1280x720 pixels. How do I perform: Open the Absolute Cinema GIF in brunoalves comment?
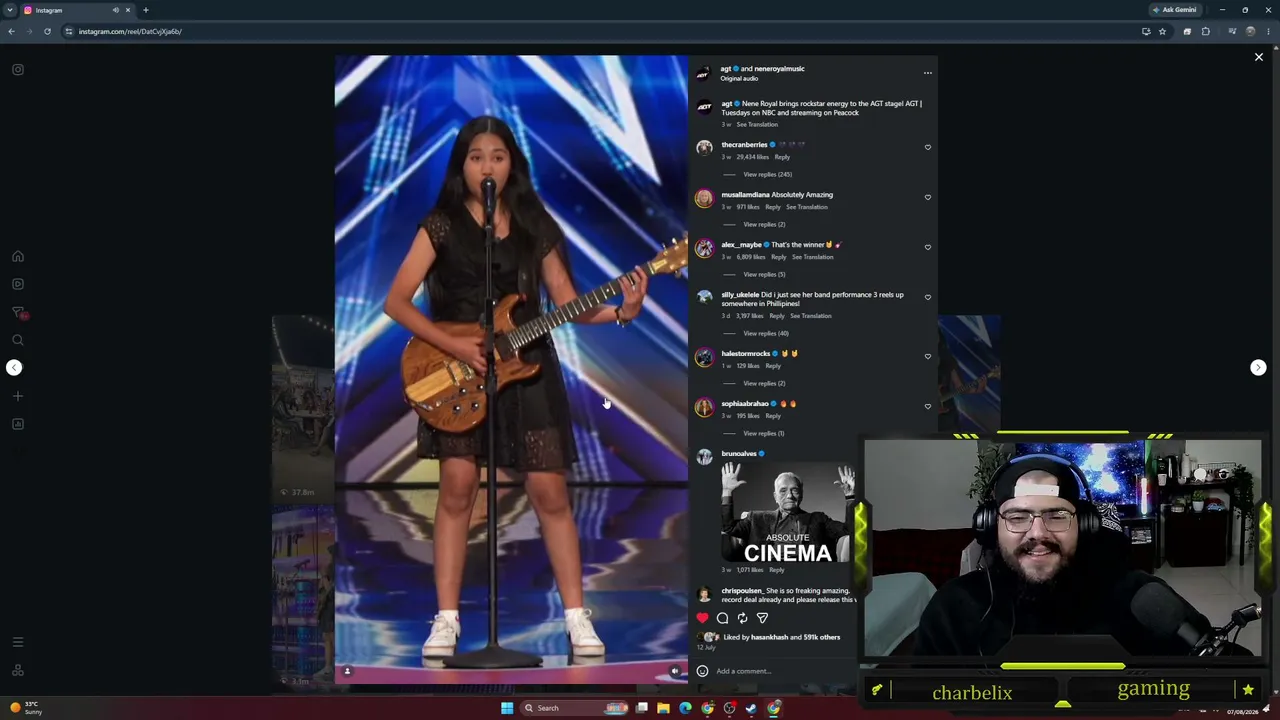pos(787,513)
